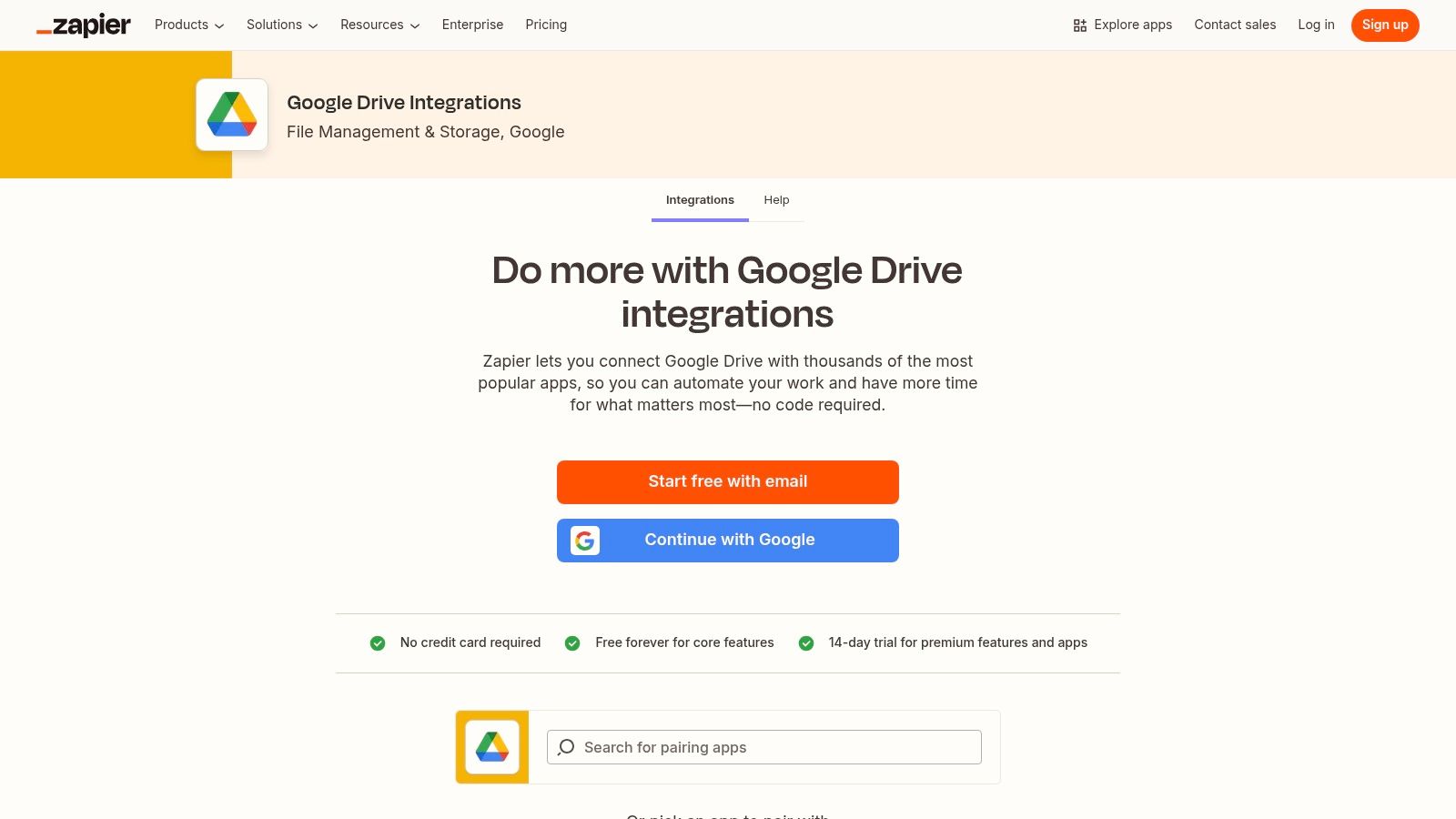Viewport: 1456px width, 819px height.
Task: Click Do more with Google Drive integrations headline
Action: click(728, 292)
